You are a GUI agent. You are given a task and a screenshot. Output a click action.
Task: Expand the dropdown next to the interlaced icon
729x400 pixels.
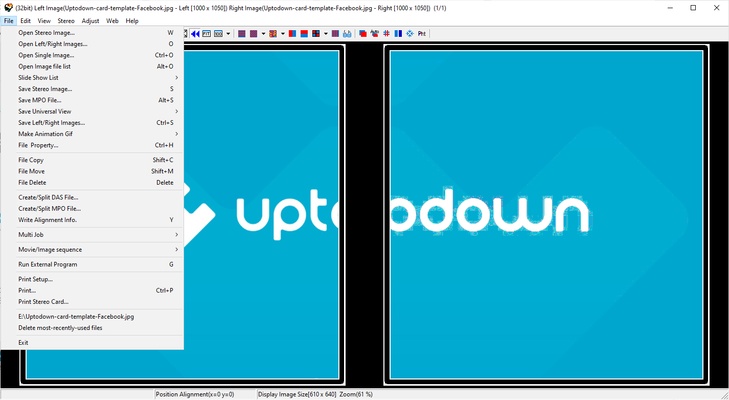[283, 33]
